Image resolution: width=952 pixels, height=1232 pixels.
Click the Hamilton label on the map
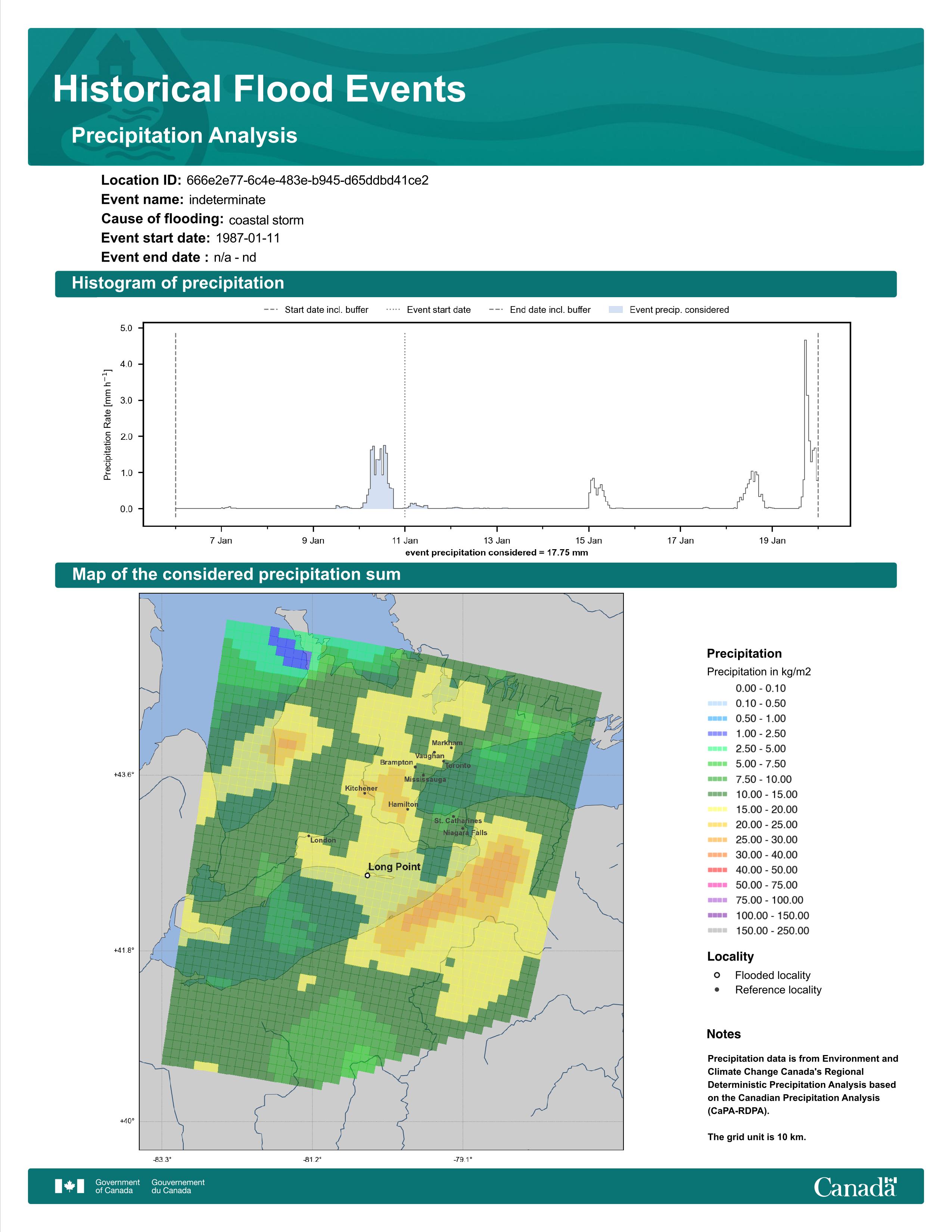click(403, 805)
